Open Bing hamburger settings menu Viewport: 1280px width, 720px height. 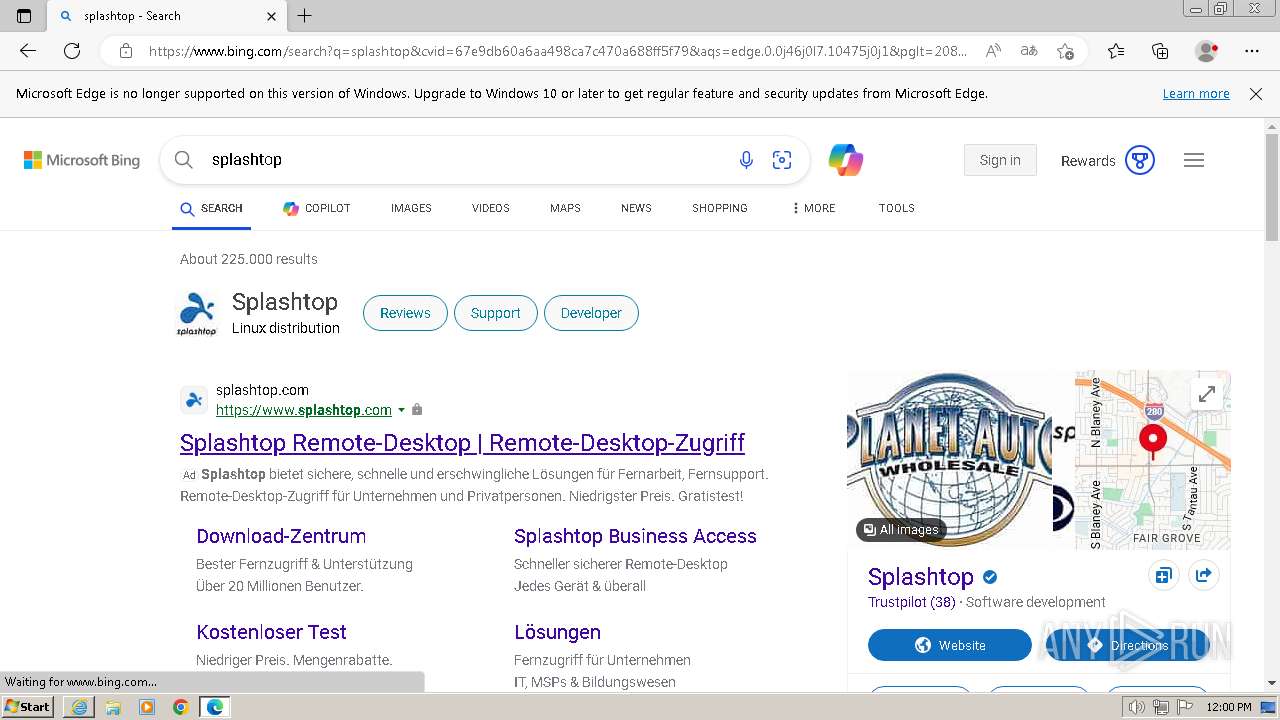pyautogui.click(x=1194, y=160)
